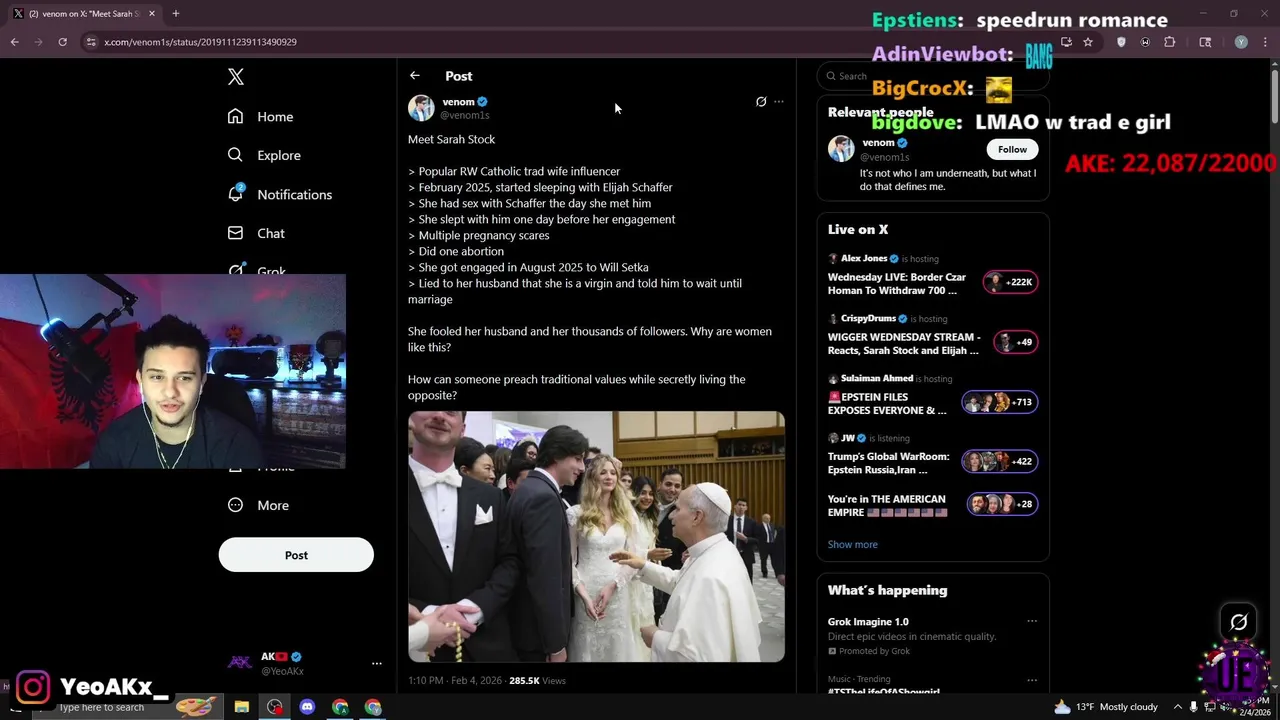Open the post's three-dot menu

[x=779, y=102]
